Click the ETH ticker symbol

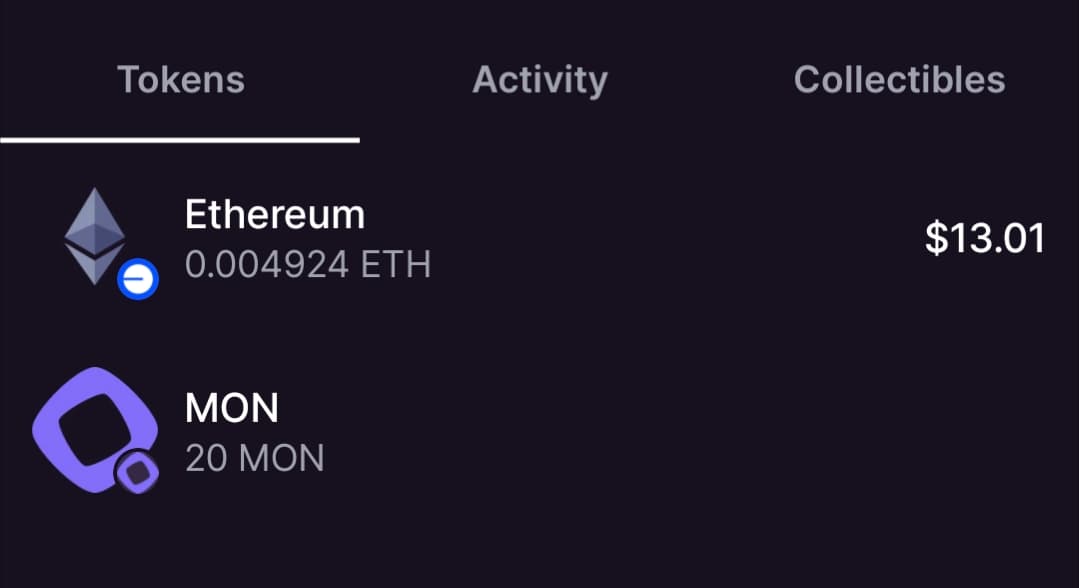coord(396,265)
